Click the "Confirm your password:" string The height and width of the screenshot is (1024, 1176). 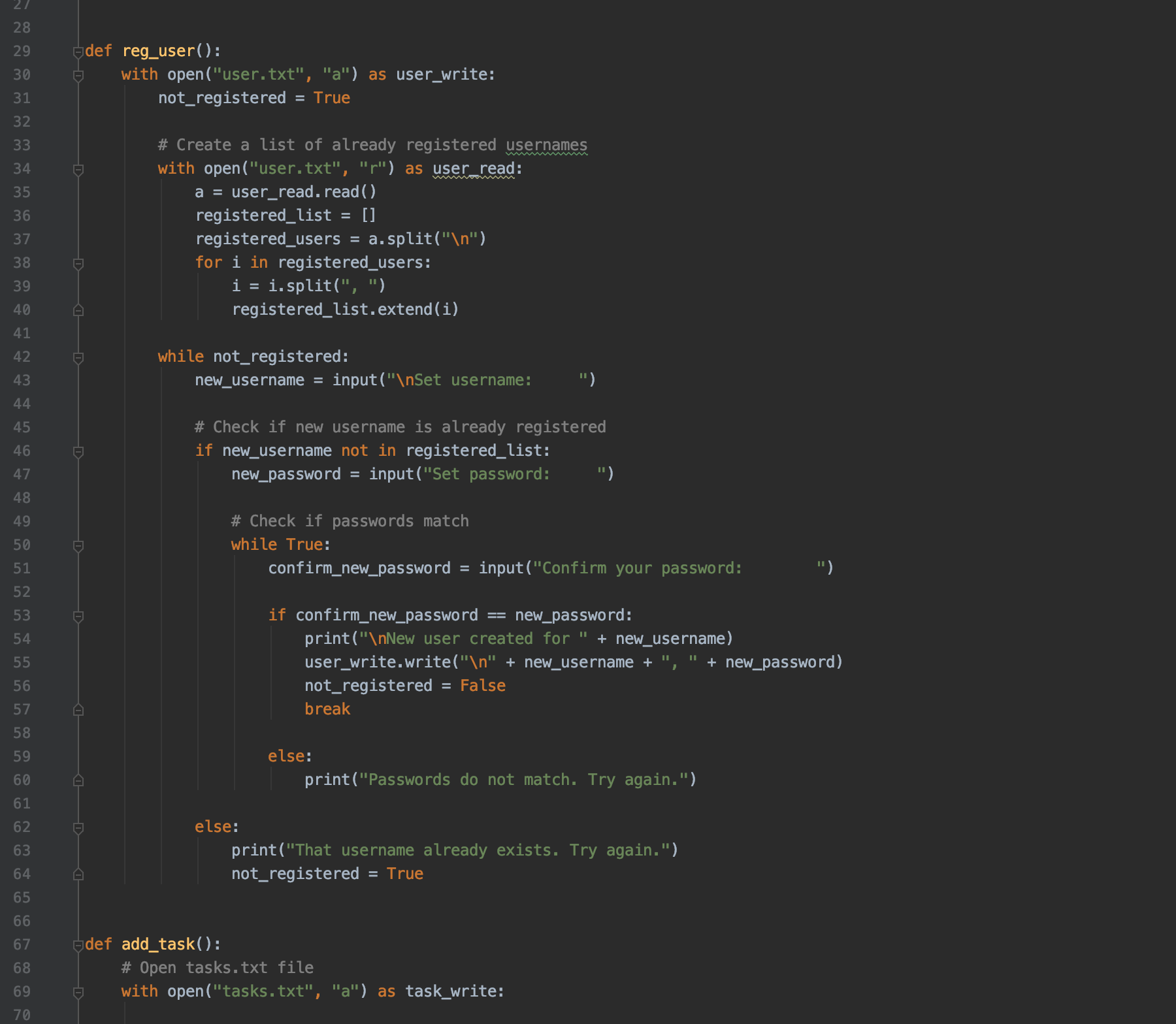679,568
